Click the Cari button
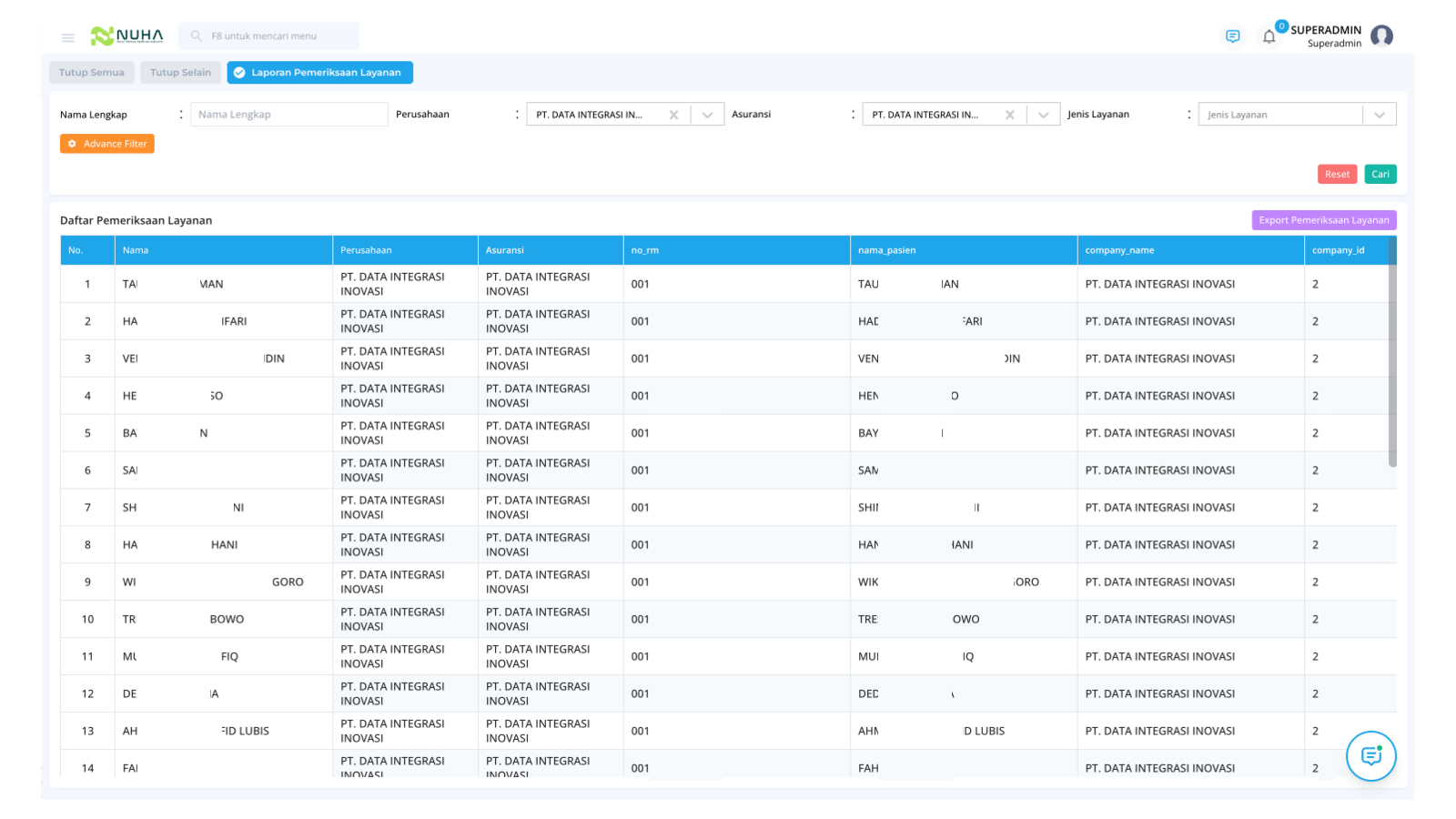 pos(1380,174)
